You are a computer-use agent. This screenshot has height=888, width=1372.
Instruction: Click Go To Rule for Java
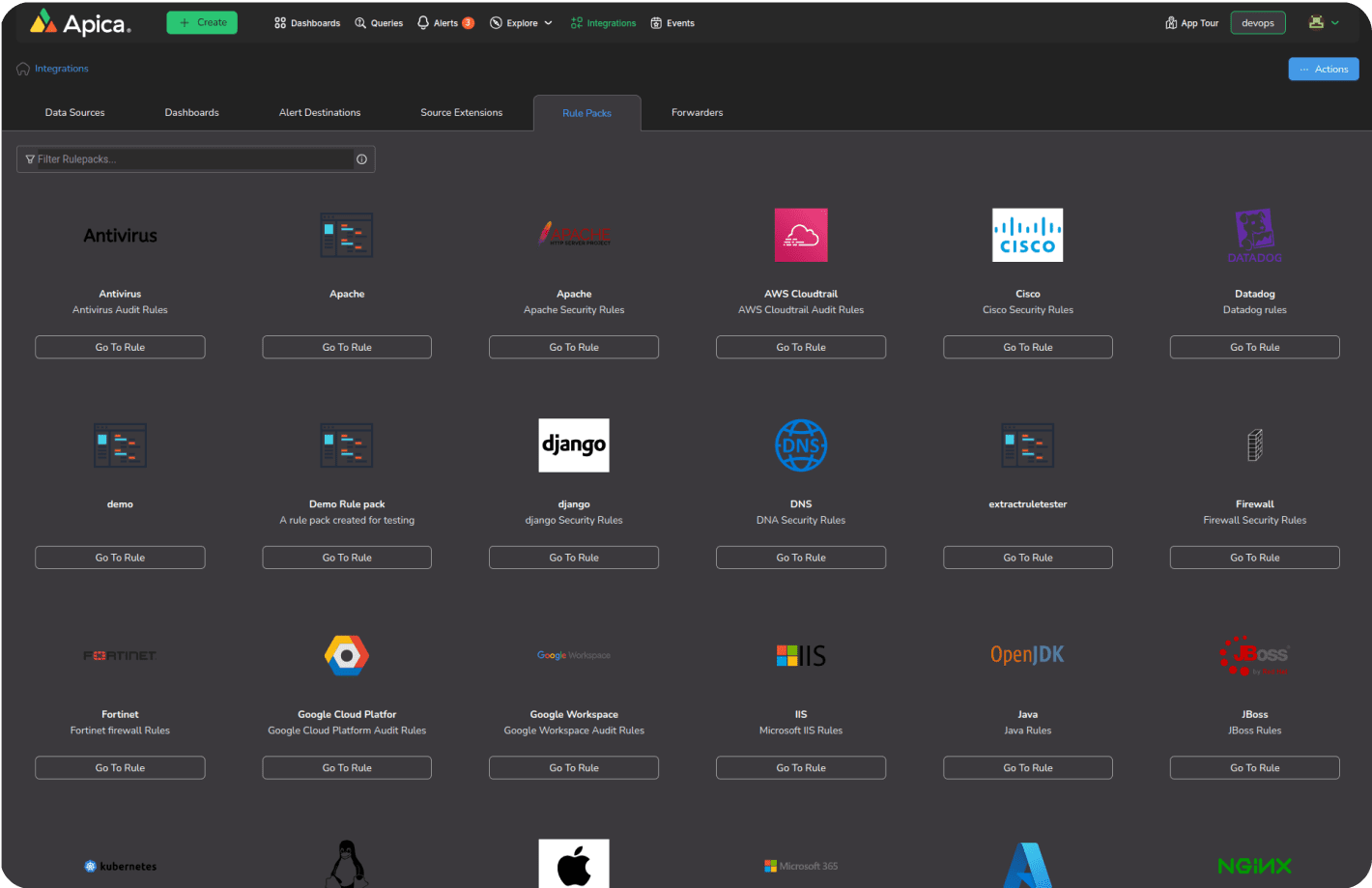point(1028,767)
